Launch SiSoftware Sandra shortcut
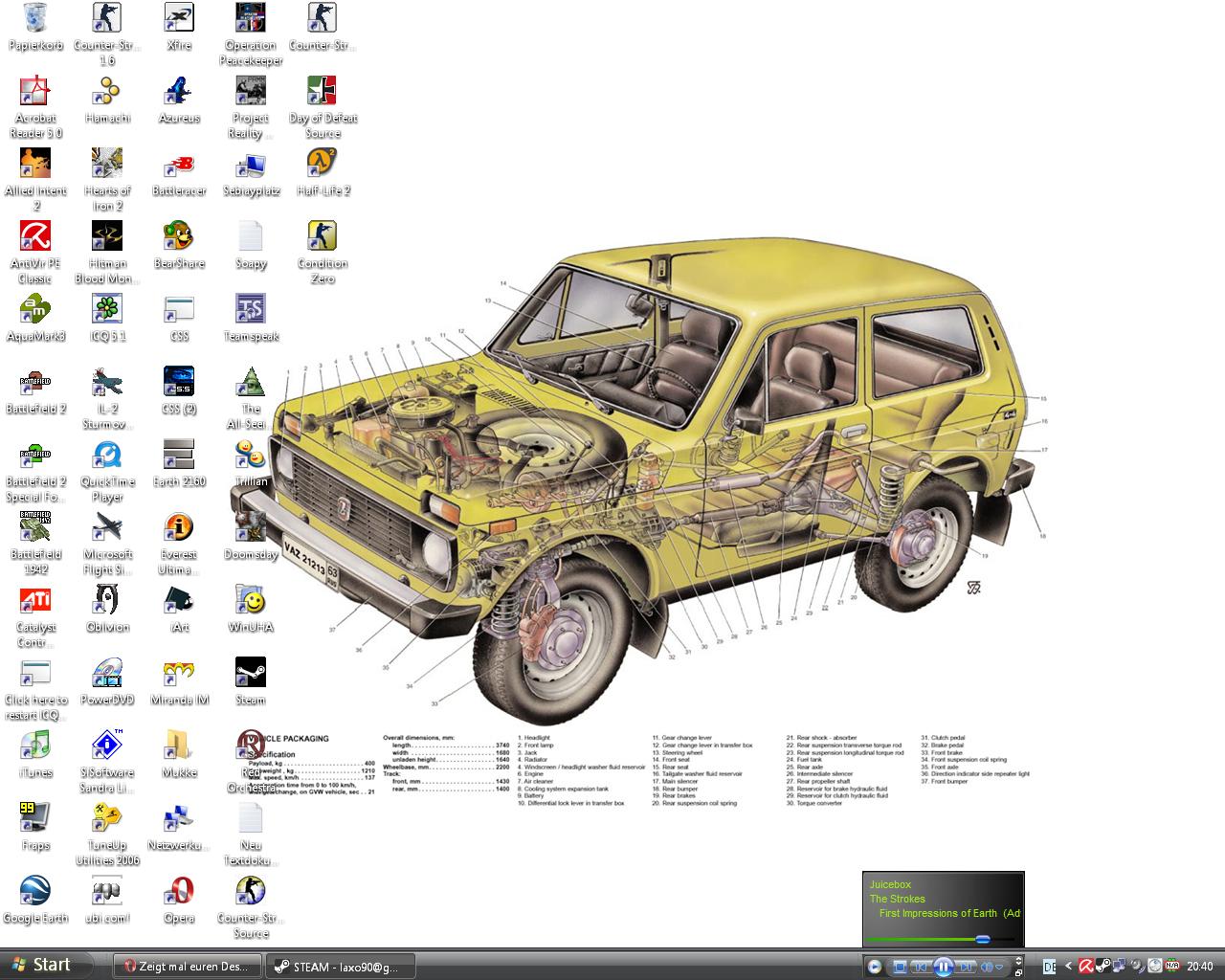The width and height of the screenshot is (1225, 980). point(107,762)
